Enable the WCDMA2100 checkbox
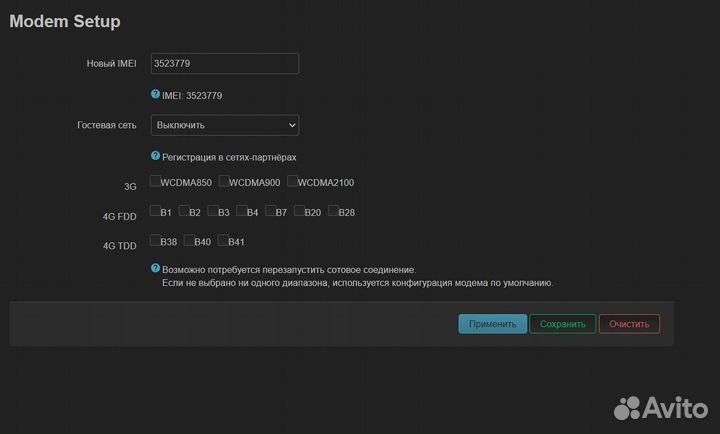The height and width of the screenshot is (434, 720). pos(292,181)
